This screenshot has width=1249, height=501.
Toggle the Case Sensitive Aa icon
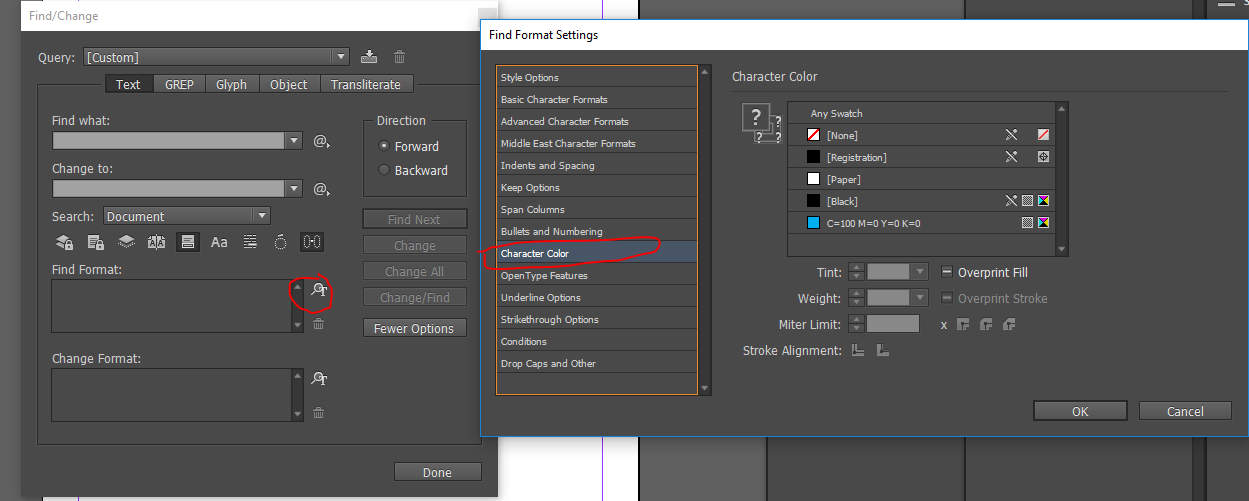tap(219, 241)
